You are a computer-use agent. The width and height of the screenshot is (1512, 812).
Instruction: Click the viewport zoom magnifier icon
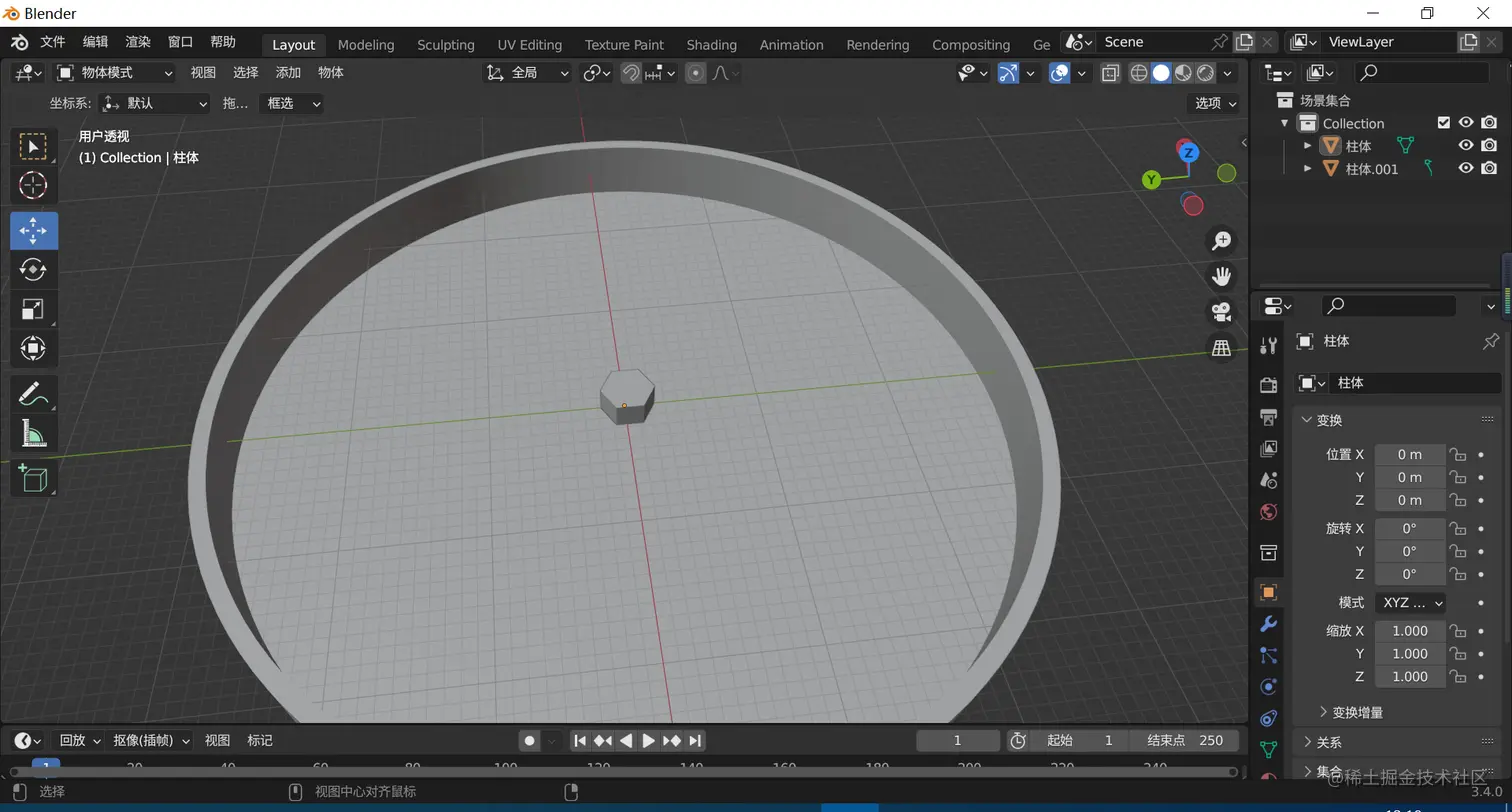tap(1221, 241)
